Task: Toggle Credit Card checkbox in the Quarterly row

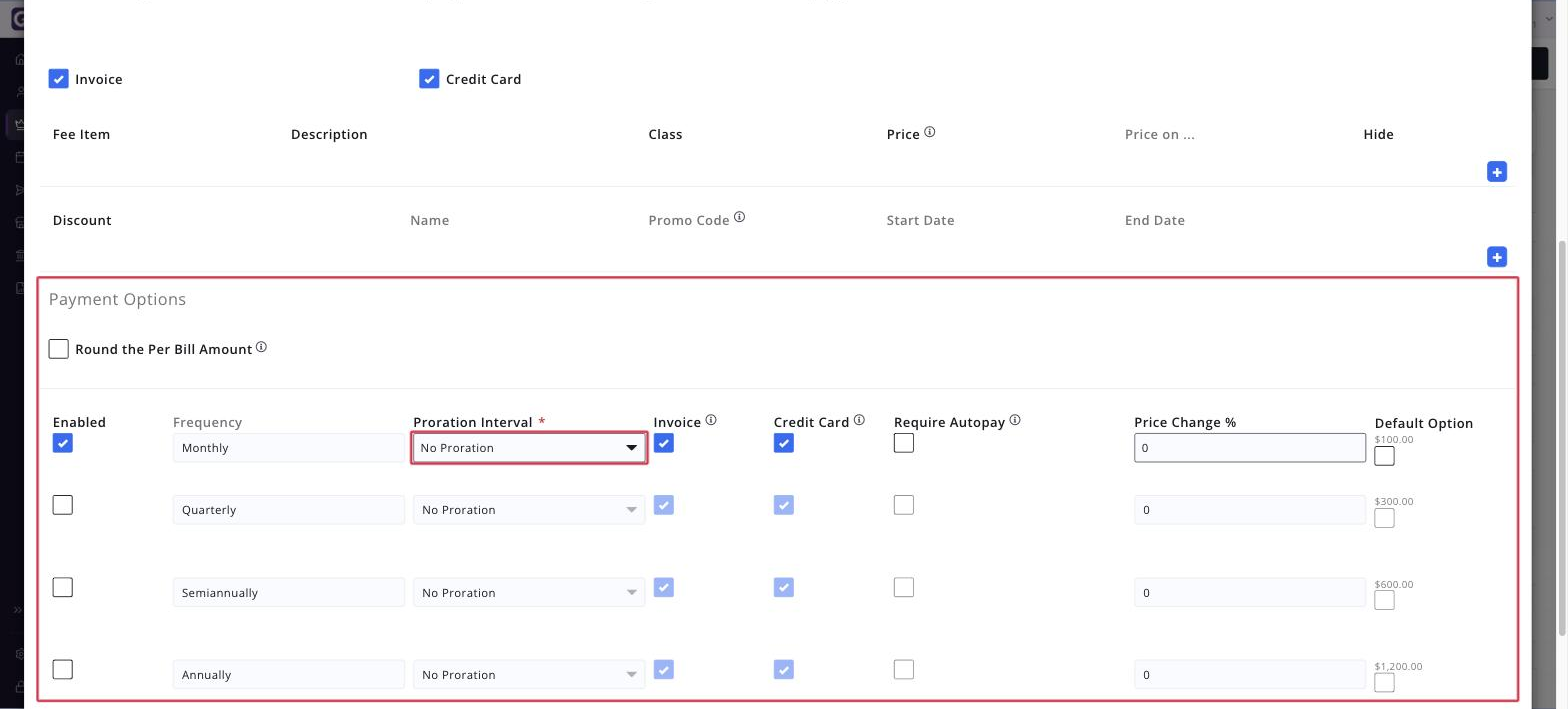Action: tap(784, 505)
